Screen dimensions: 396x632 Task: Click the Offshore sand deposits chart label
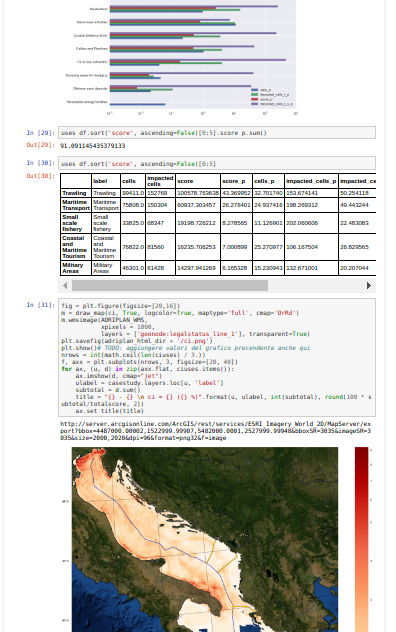90,88
